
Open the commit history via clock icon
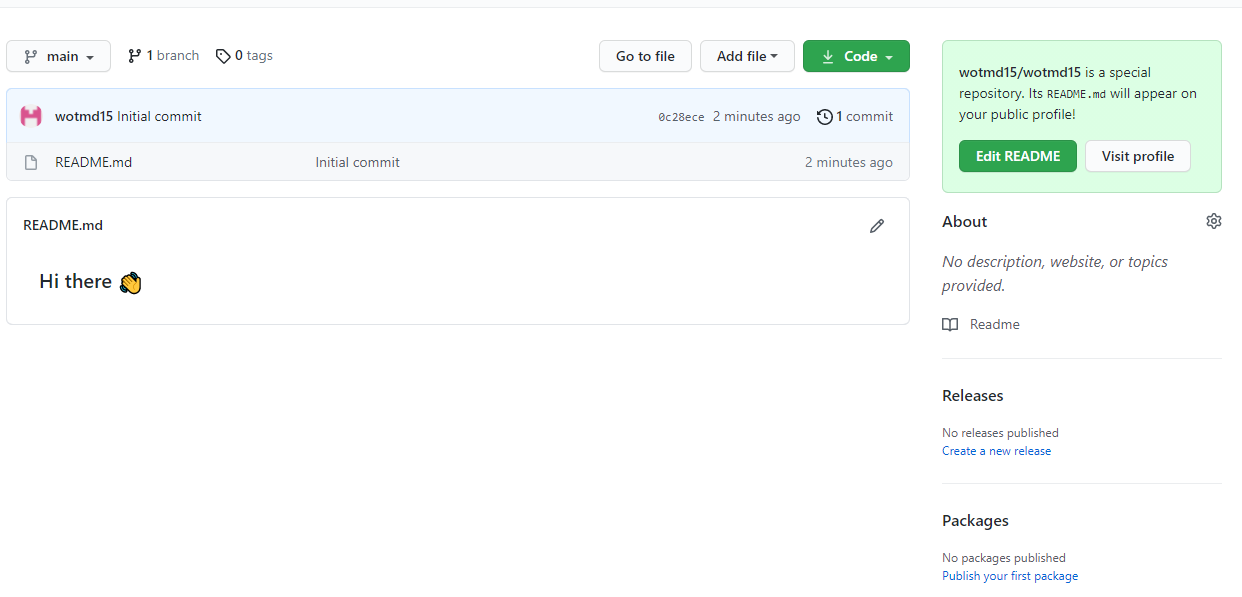(x=825, y=116)
